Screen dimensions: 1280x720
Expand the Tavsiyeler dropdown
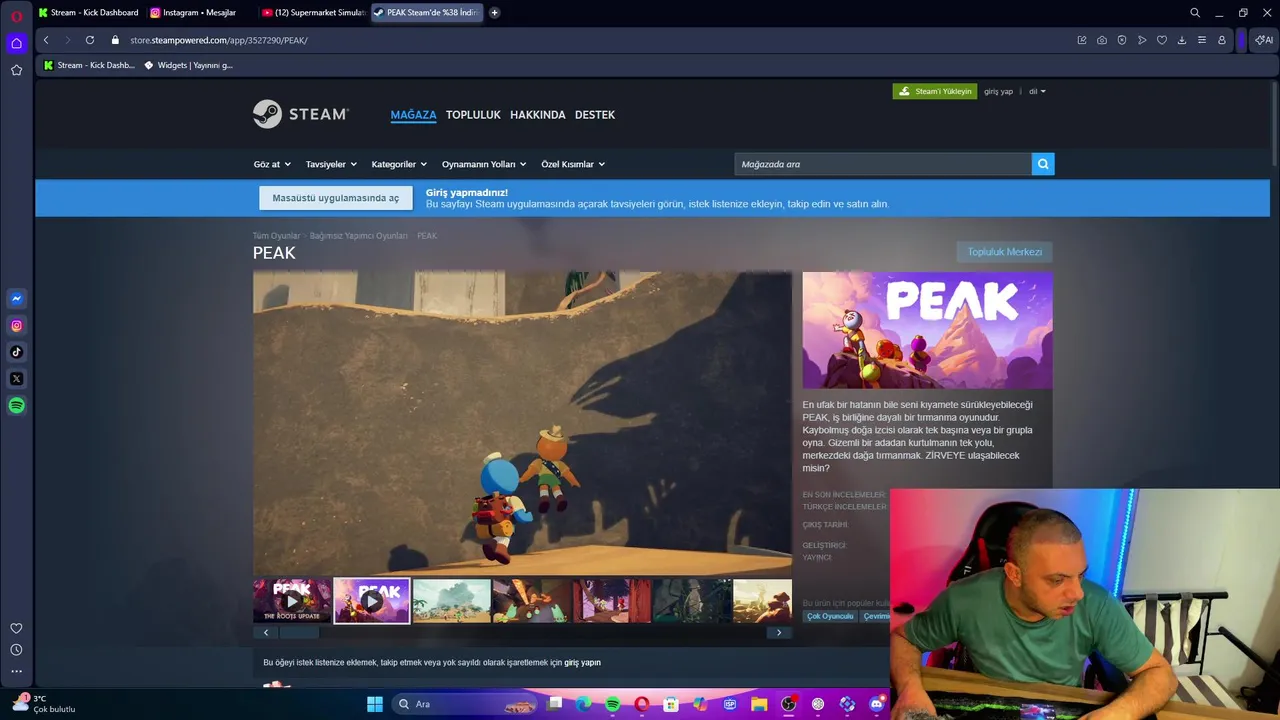coord(331,164)
